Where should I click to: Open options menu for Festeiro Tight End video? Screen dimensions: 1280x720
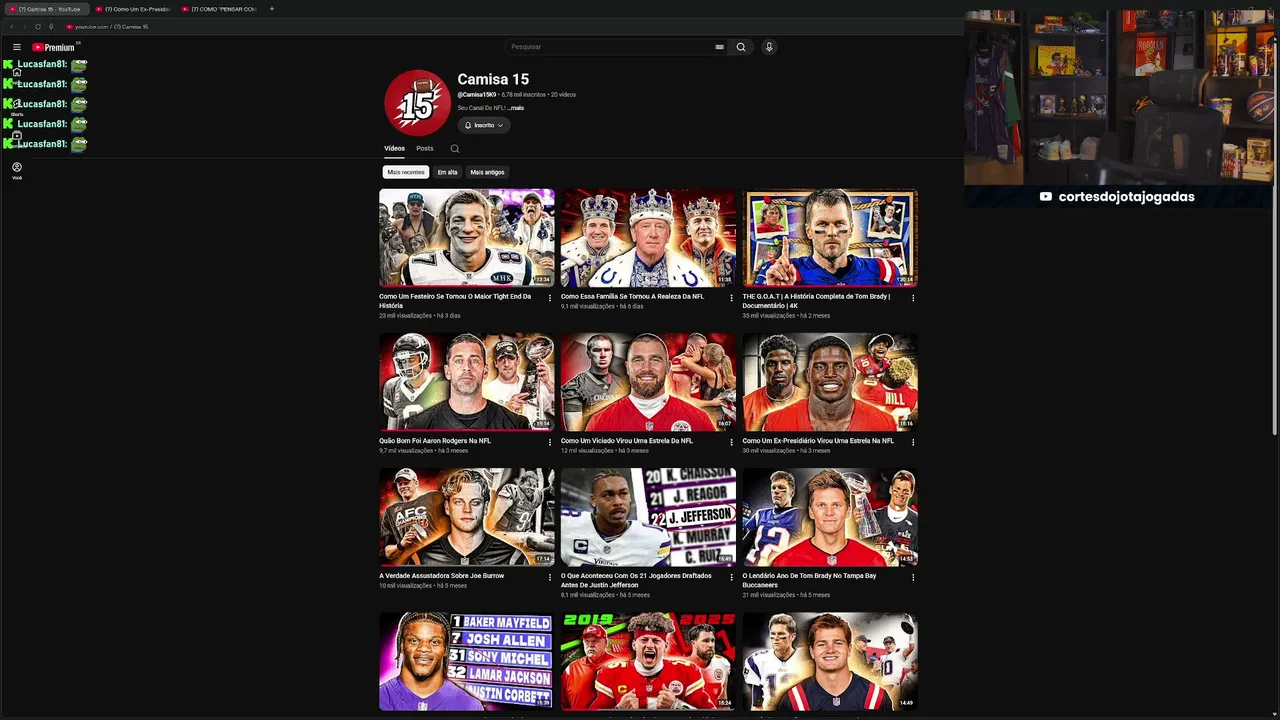[549, 298]
